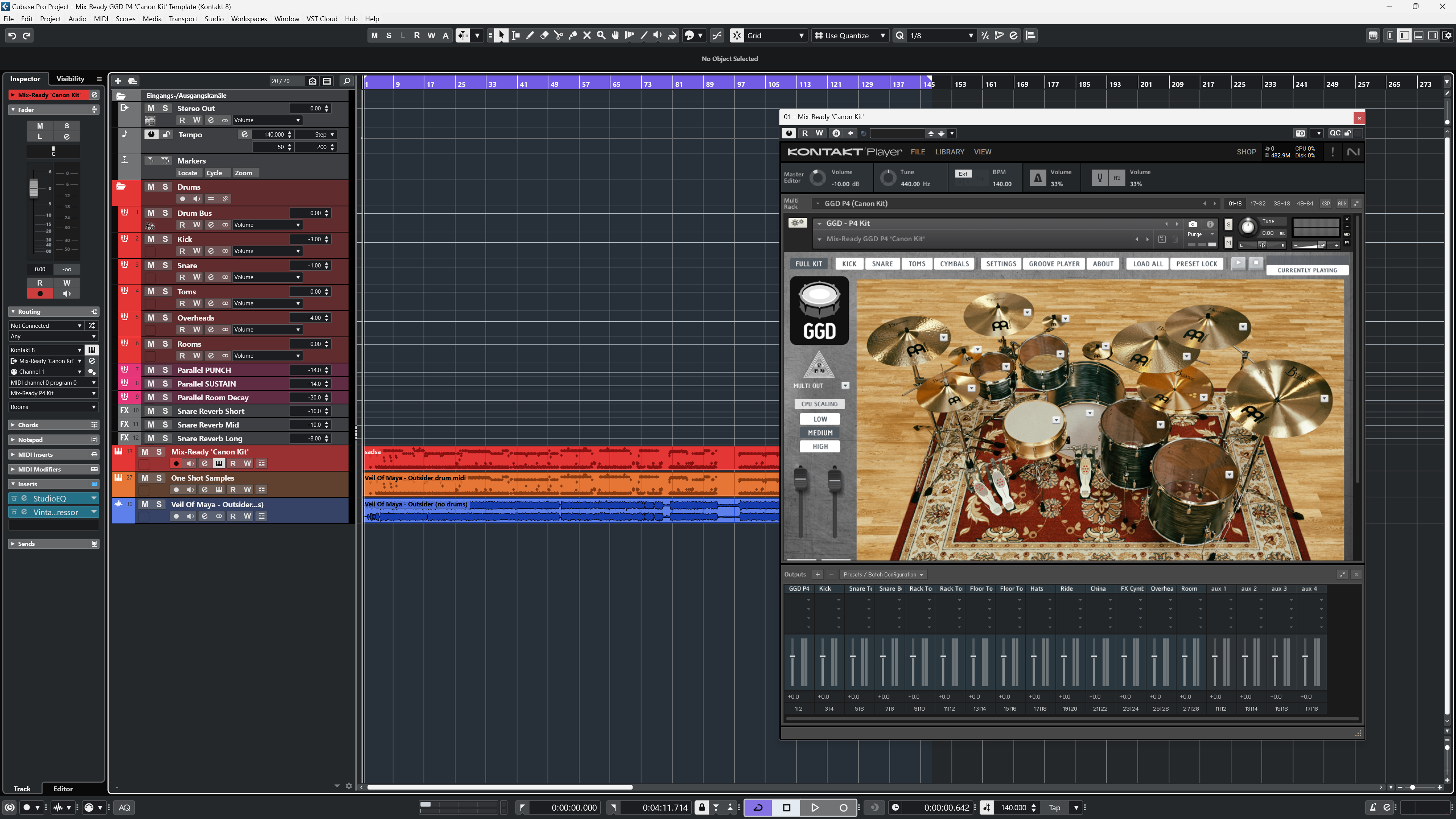Select the Zoom magnifier tool

(601, 35)
